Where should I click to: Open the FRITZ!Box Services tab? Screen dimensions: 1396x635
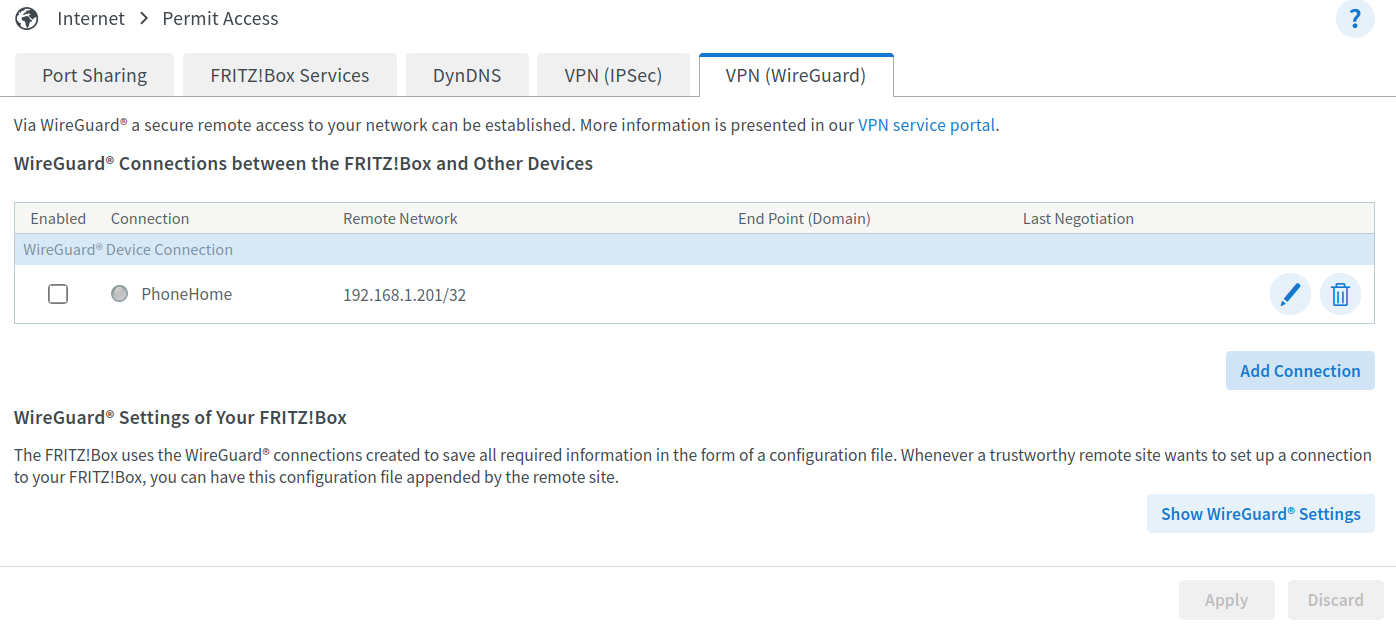tap(289, 76)
